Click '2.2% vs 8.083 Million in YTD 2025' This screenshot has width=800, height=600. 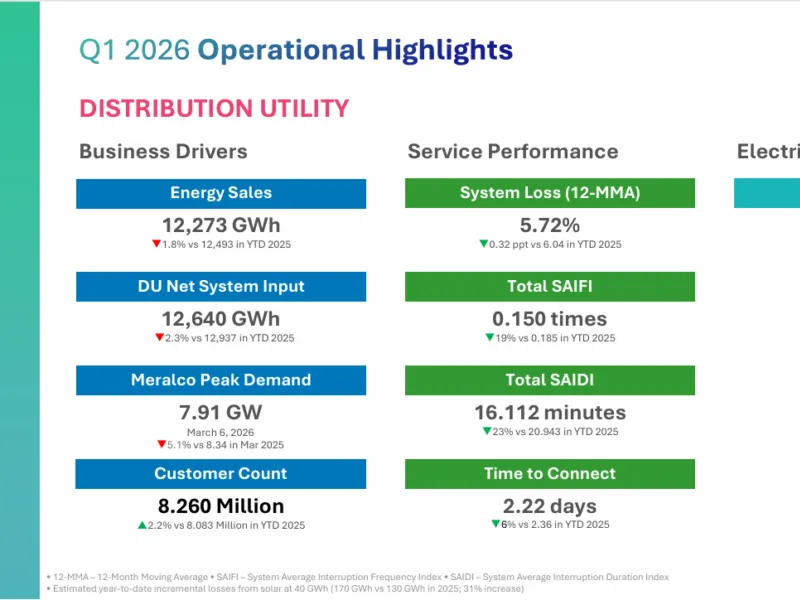tap(227, 526)
